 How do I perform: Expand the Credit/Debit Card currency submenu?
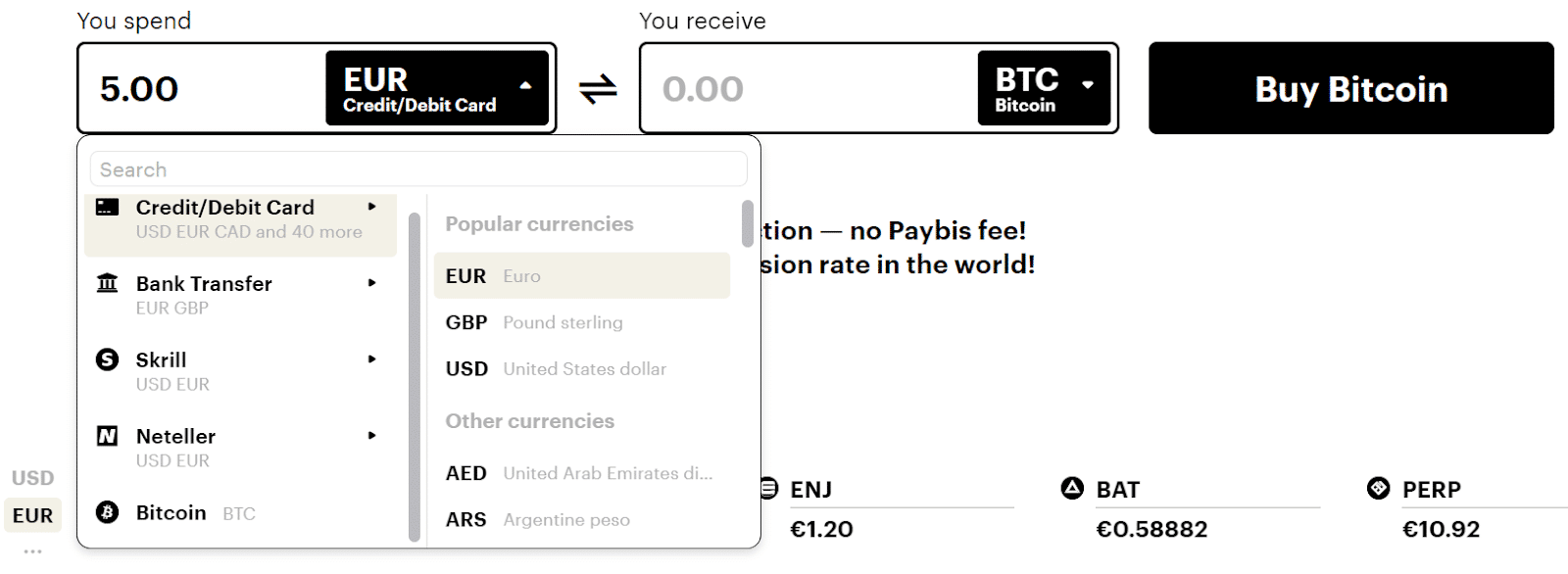pos(373,207)
